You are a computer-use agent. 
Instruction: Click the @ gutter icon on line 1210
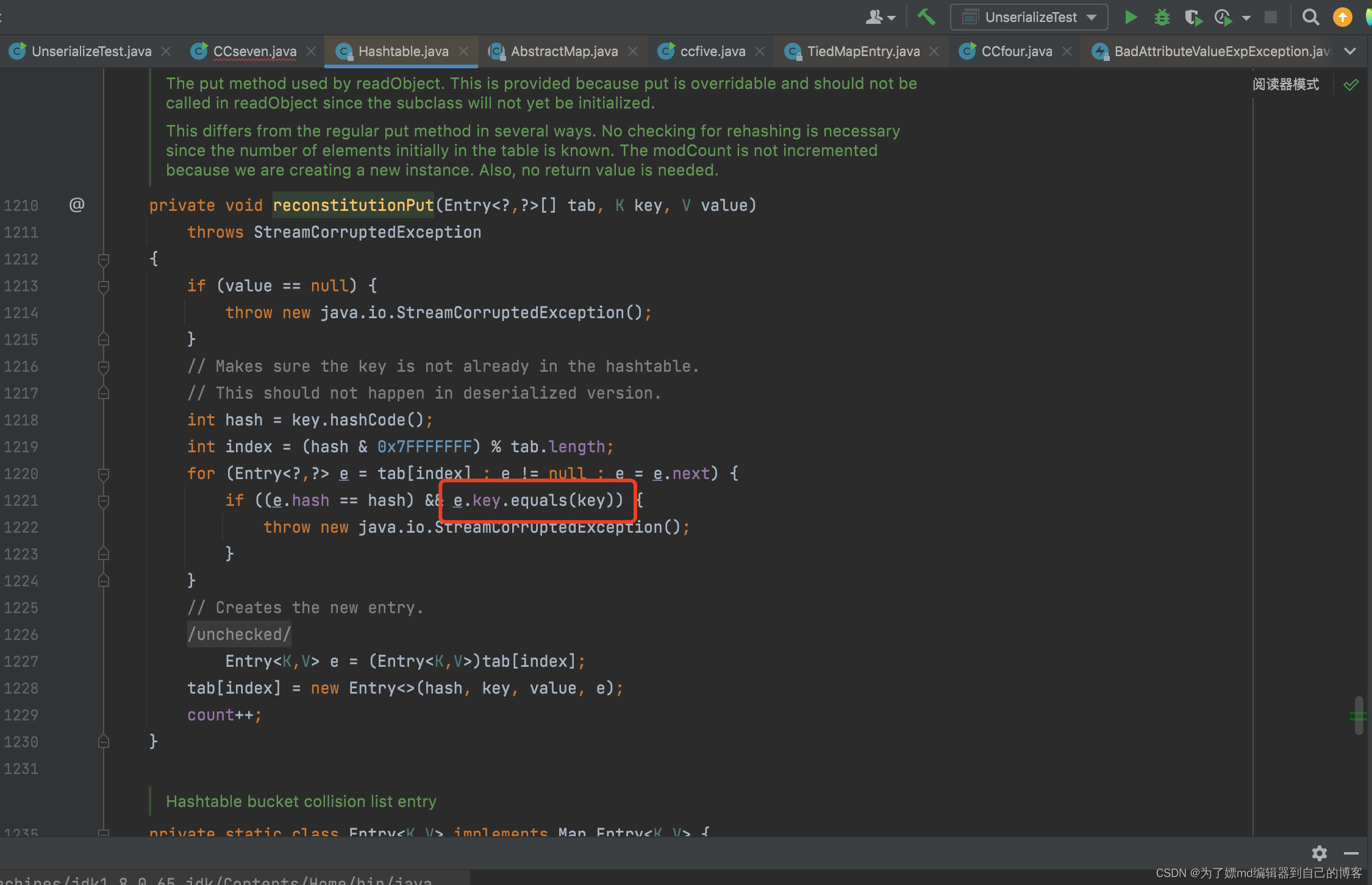[x=77, y=205]
